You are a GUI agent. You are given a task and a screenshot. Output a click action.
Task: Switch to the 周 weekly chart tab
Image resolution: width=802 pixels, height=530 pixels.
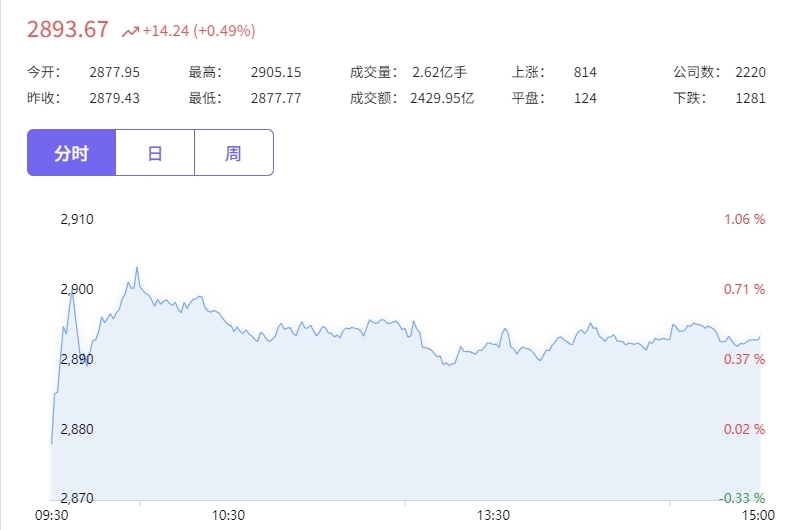tap(234, 153)
